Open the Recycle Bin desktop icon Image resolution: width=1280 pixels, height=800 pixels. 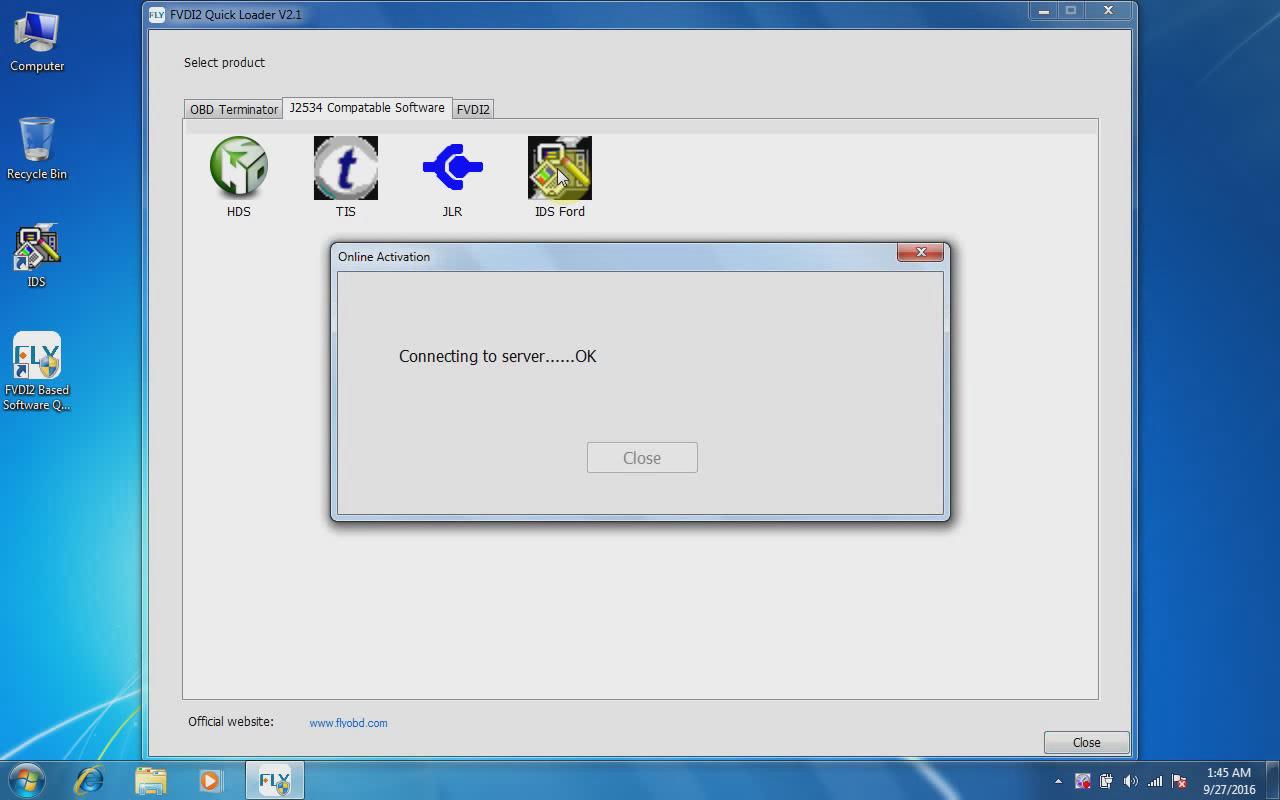(x=37, y=149)
